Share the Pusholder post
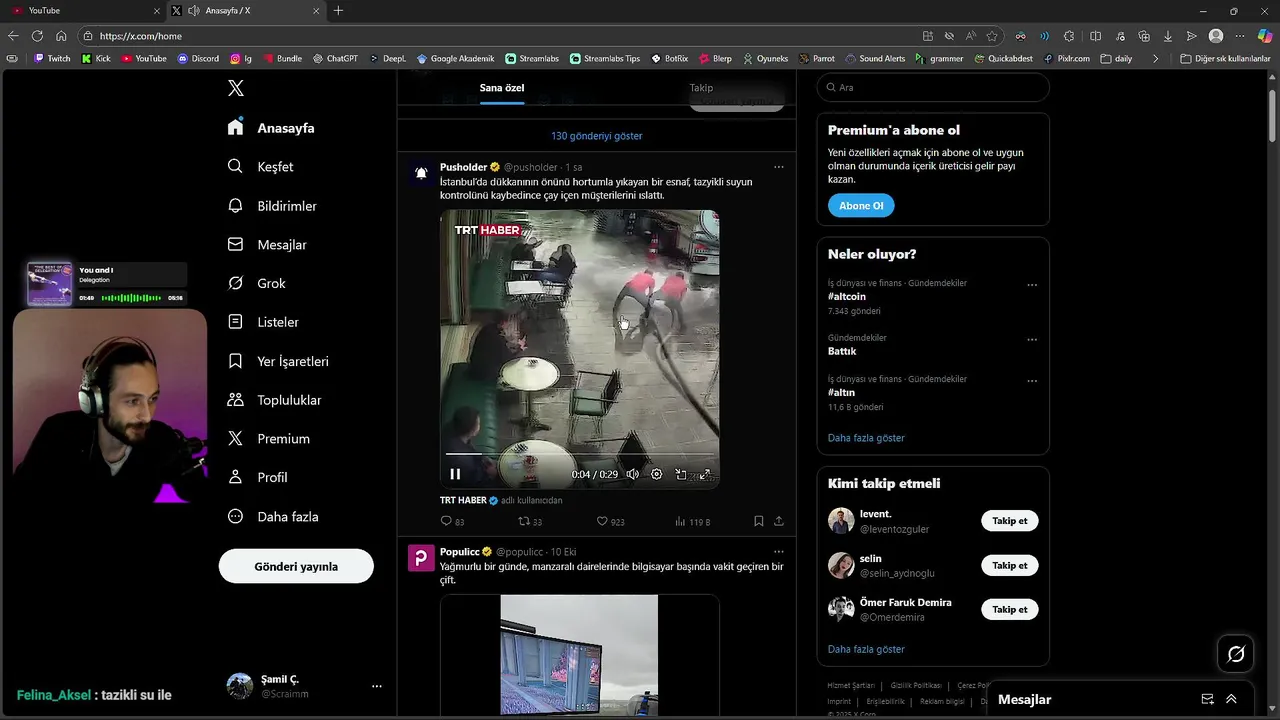This screenshot has width=1280, height=720. click(779, 521)
